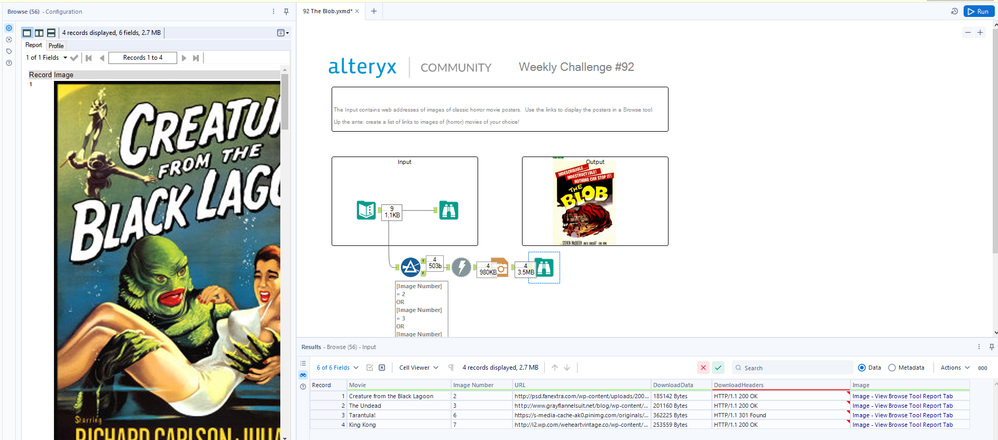Open three-dot overflow at Results toolbar end
The height and width of the screenshot is (440, 998).
tap(983, 368)
